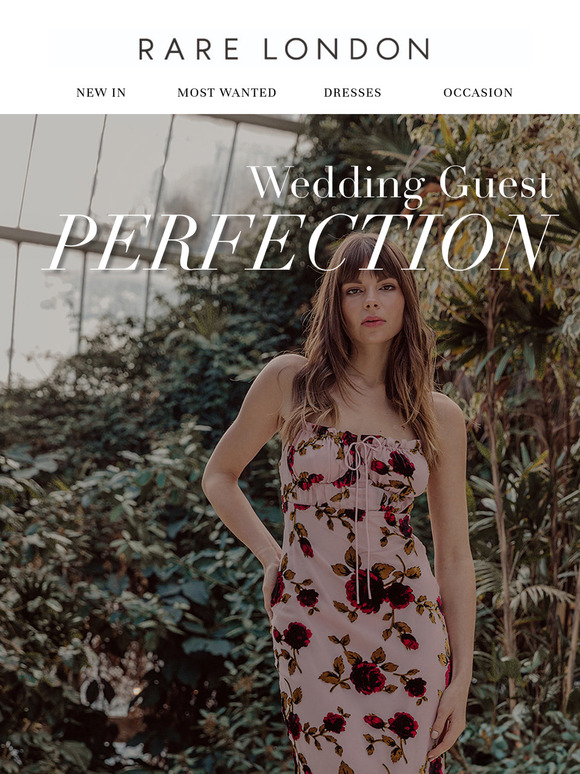The image size is (580, 774).
Task: Click the letter R in the RARE logo
Action: point(146,49)
